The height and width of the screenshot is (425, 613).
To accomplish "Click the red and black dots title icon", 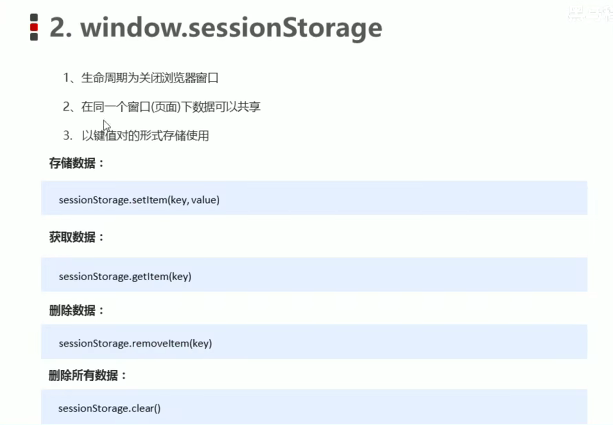I will pyautogui.click(x=34, y=27).
